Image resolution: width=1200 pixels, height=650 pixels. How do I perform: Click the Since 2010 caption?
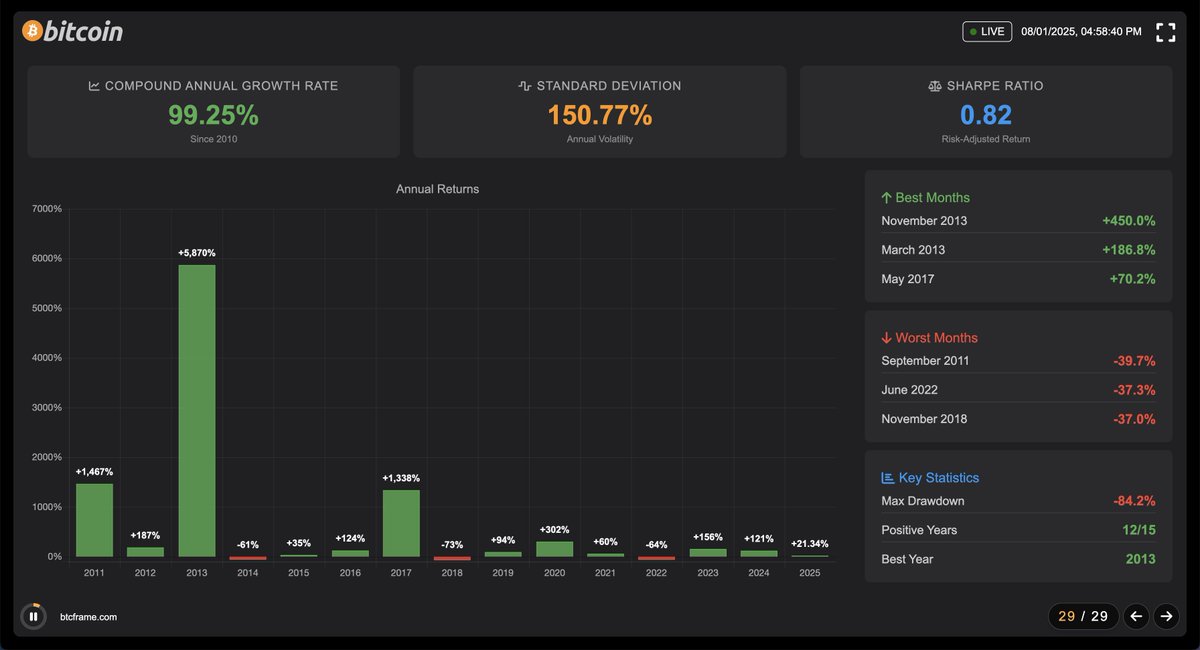coord(213,139)
